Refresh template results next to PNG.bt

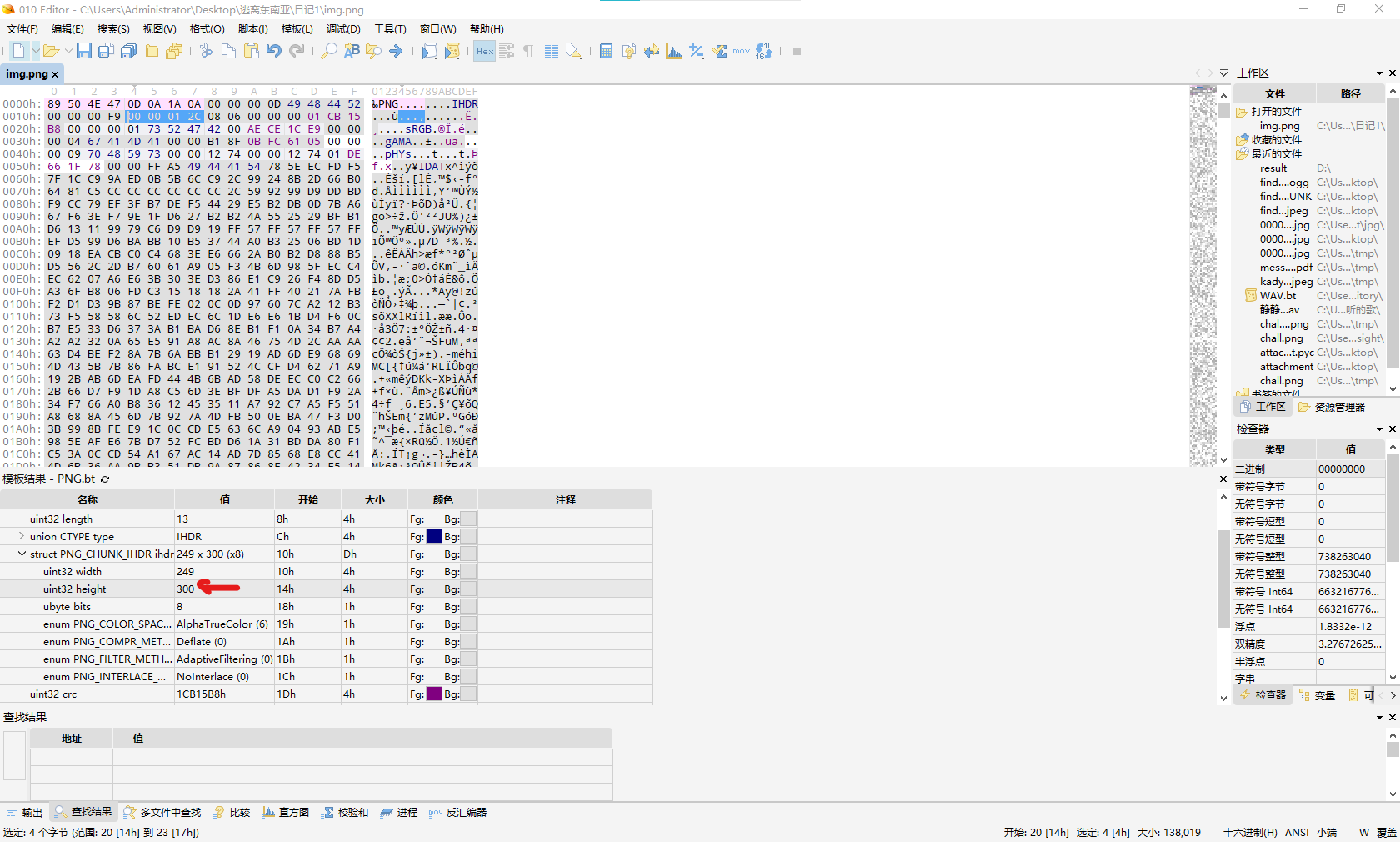105,479
